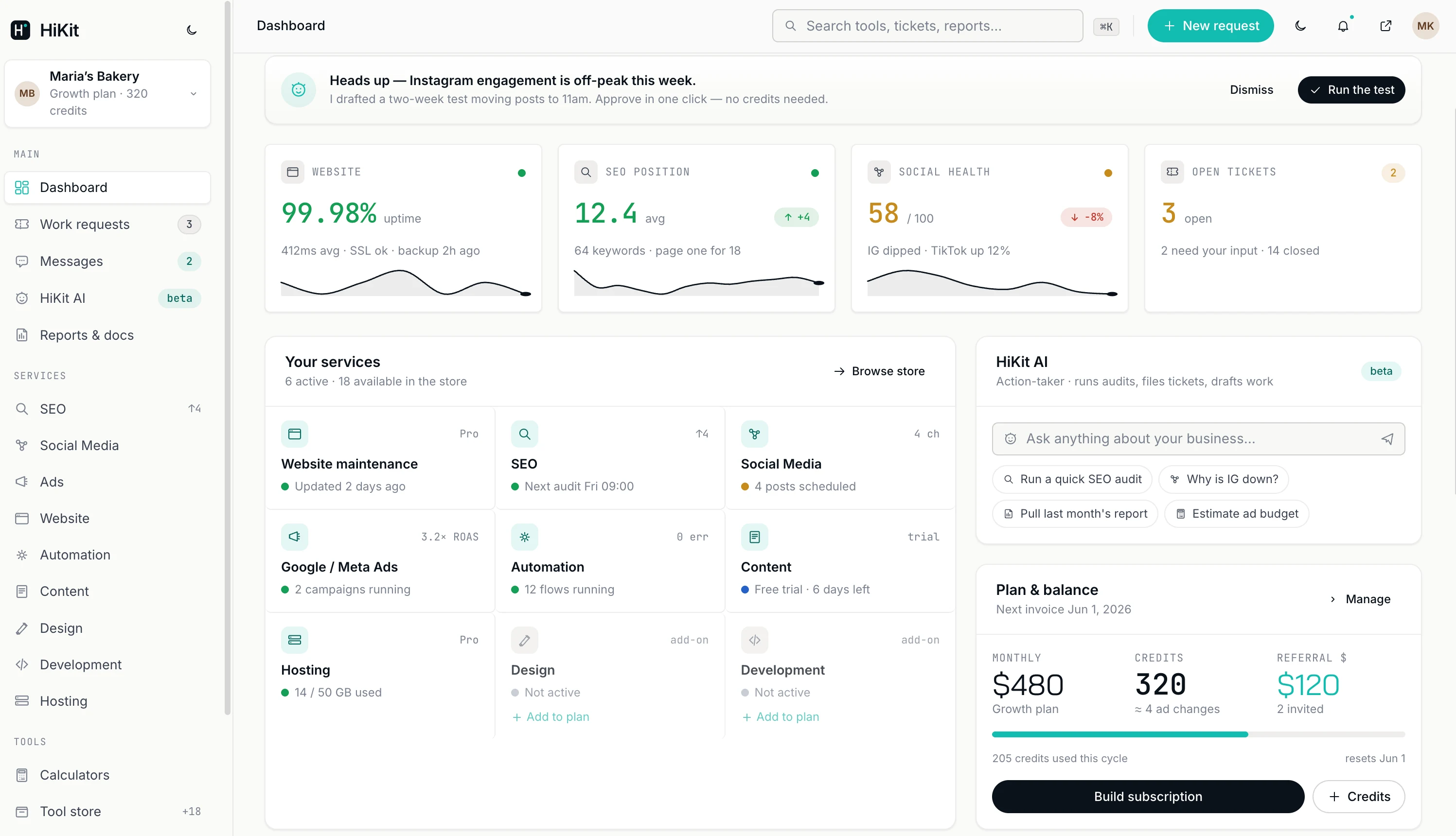This screenshot has width=1456, height=836.
Task: Click the ⌘K shortcut badge
Action: click(x=1106, y=26)
